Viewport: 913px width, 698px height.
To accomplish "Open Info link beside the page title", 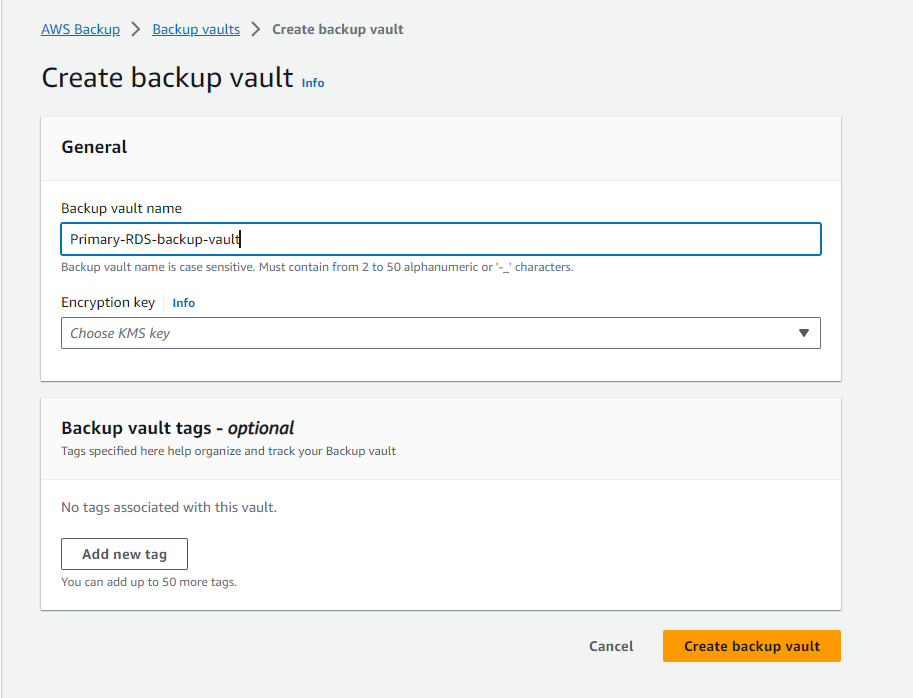I will [x=313, y=83].
